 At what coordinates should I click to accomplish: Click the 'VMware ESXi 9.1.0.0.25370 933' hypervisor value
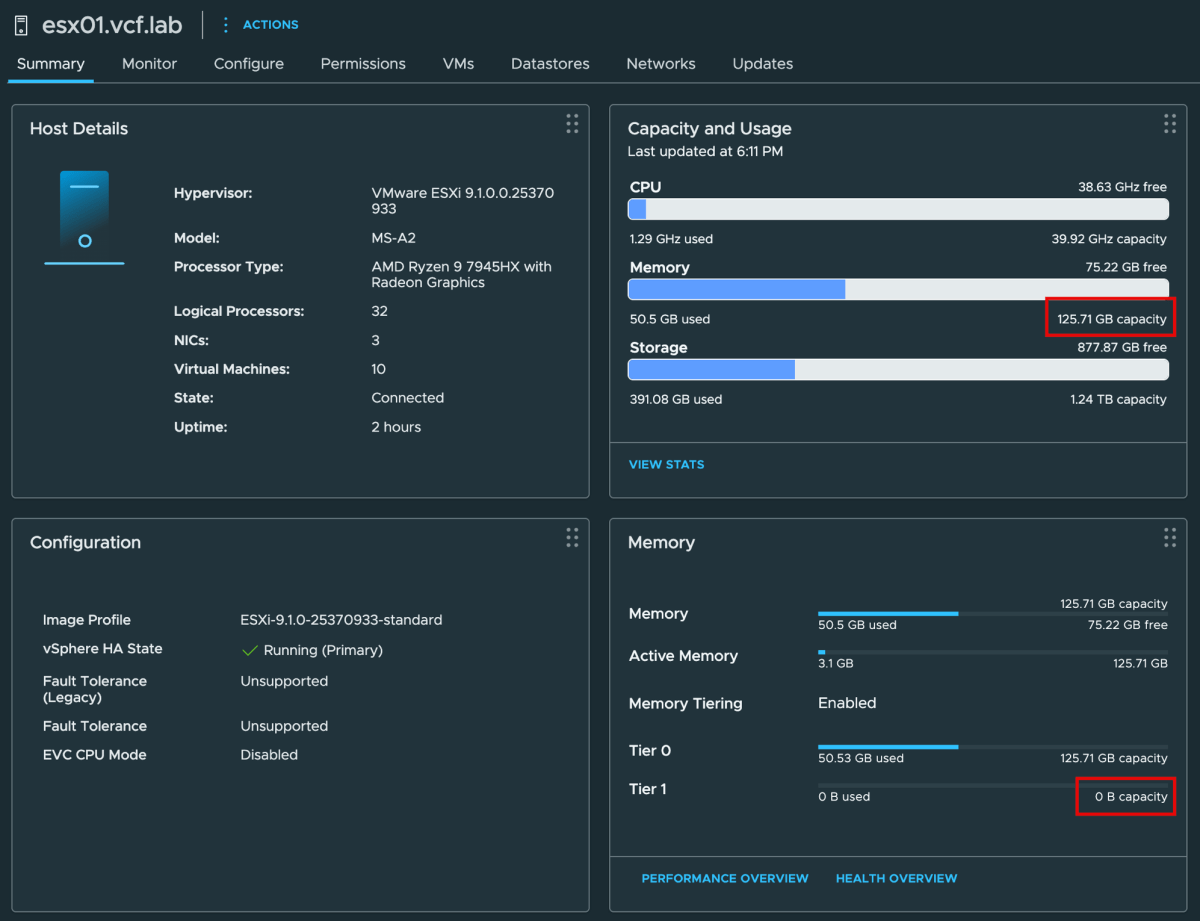pos(462,201)
